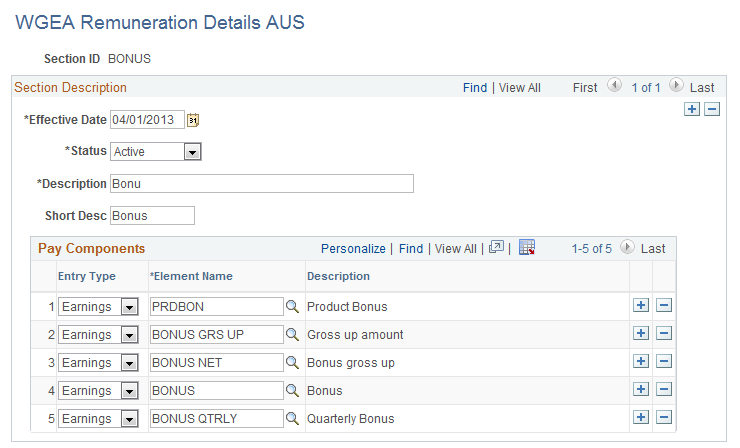Viewport: 740px width, 448px height.
Task: Open the Status dropdown
Action: (x=192, y=152)
